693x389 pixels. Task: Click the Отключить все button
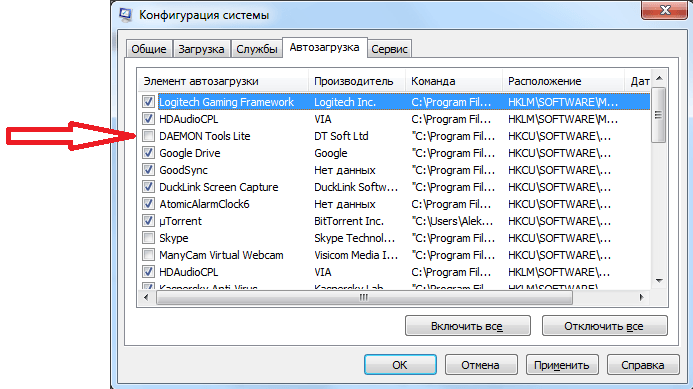604,326
